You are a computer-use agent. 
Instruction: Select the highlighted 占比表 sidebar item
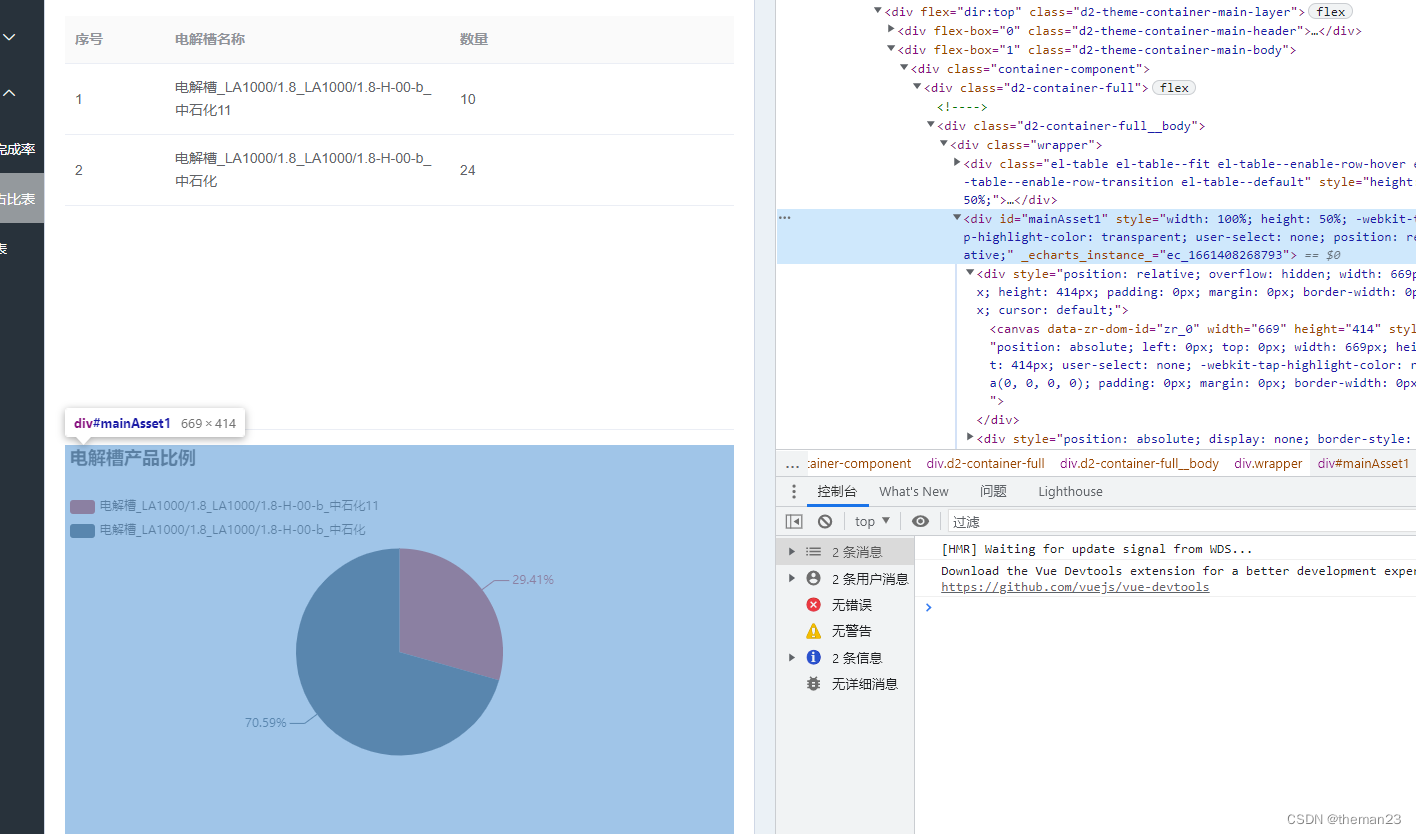tap(21, 199)
